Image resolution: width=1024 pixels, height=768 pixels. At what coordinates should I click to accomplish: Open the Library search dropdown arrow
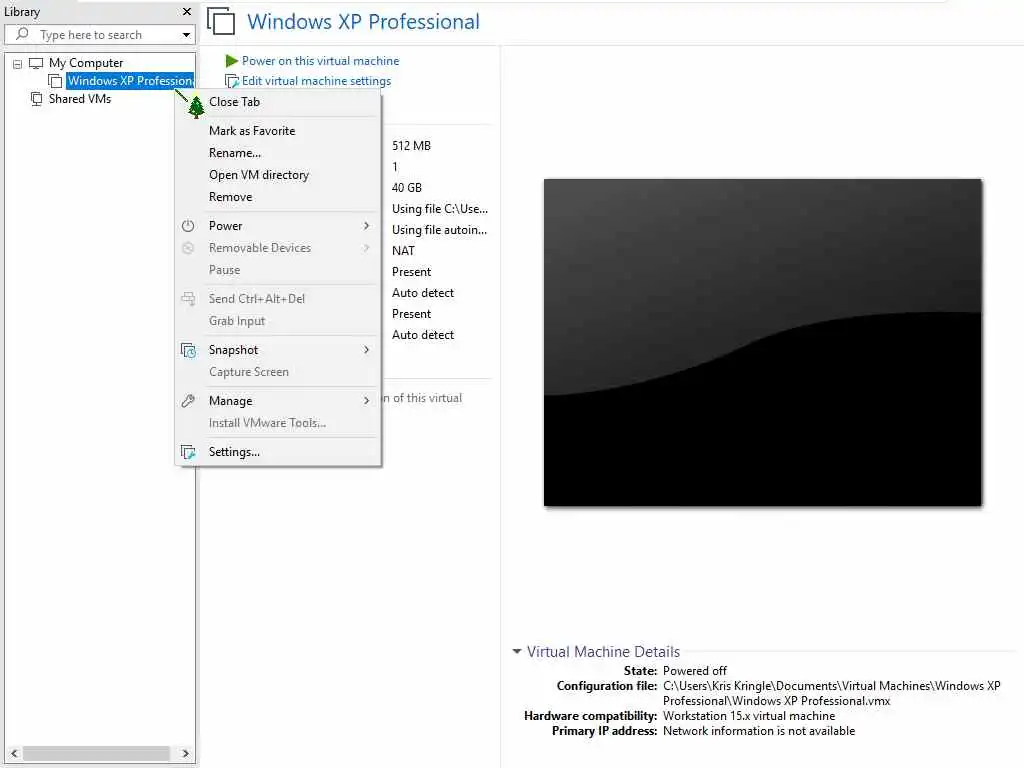click(186, 35)
